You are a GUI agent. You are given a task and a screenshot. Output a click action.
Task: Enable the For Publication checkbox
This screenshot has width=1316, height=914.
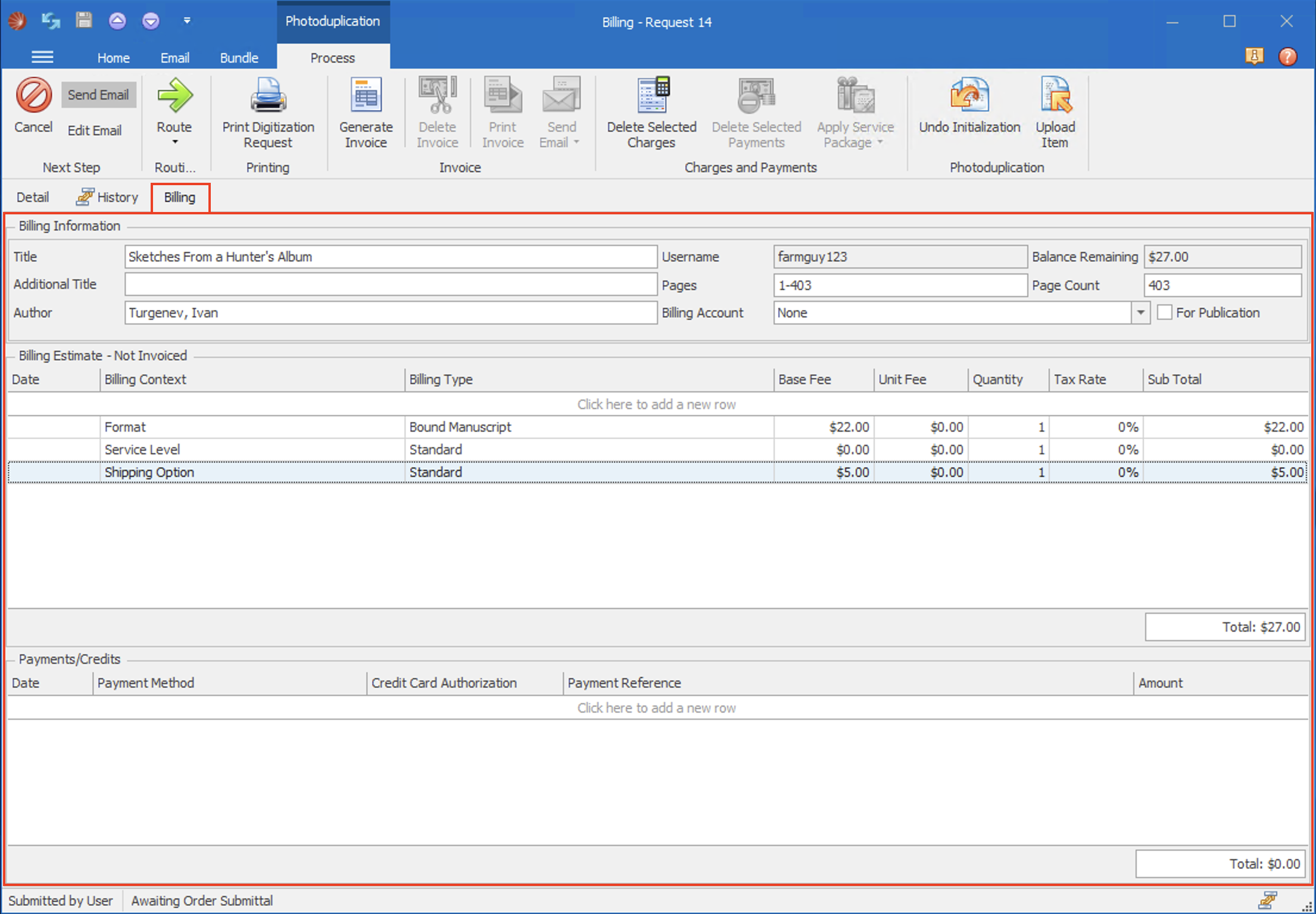click(1164, 312)
